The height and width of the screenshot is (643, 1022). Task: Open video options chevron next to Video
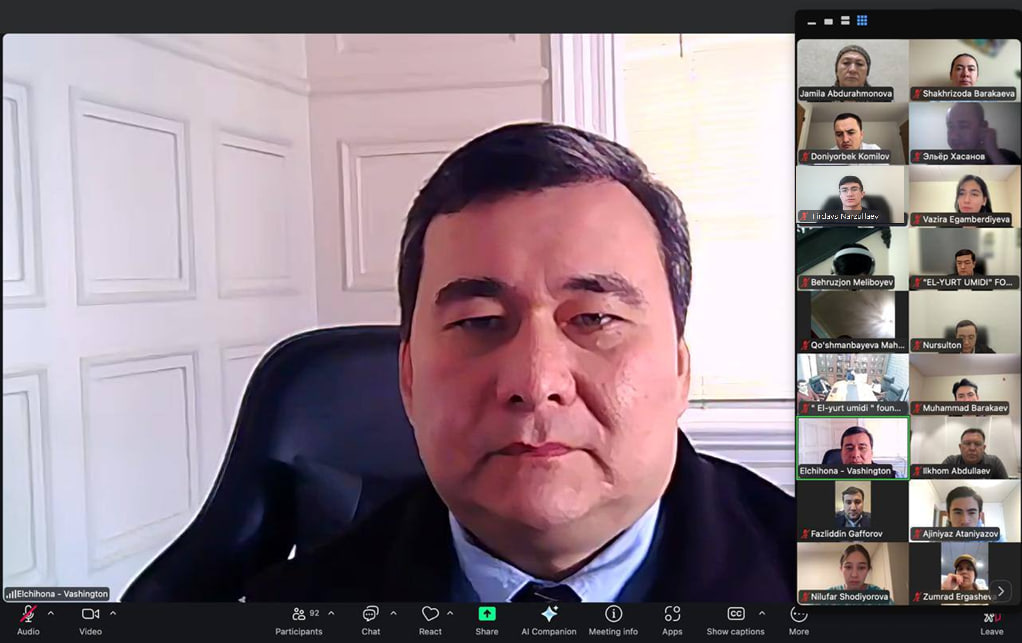point(113,613)
